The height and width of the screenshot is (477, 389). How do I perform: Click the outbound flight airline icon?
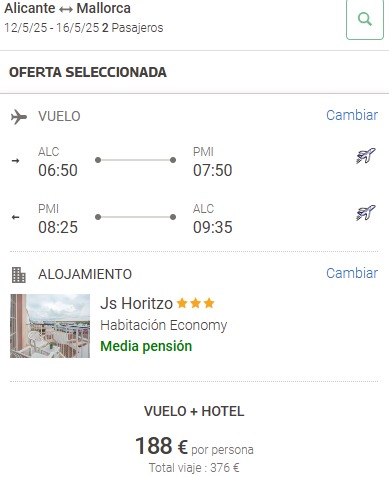[366, 156]
